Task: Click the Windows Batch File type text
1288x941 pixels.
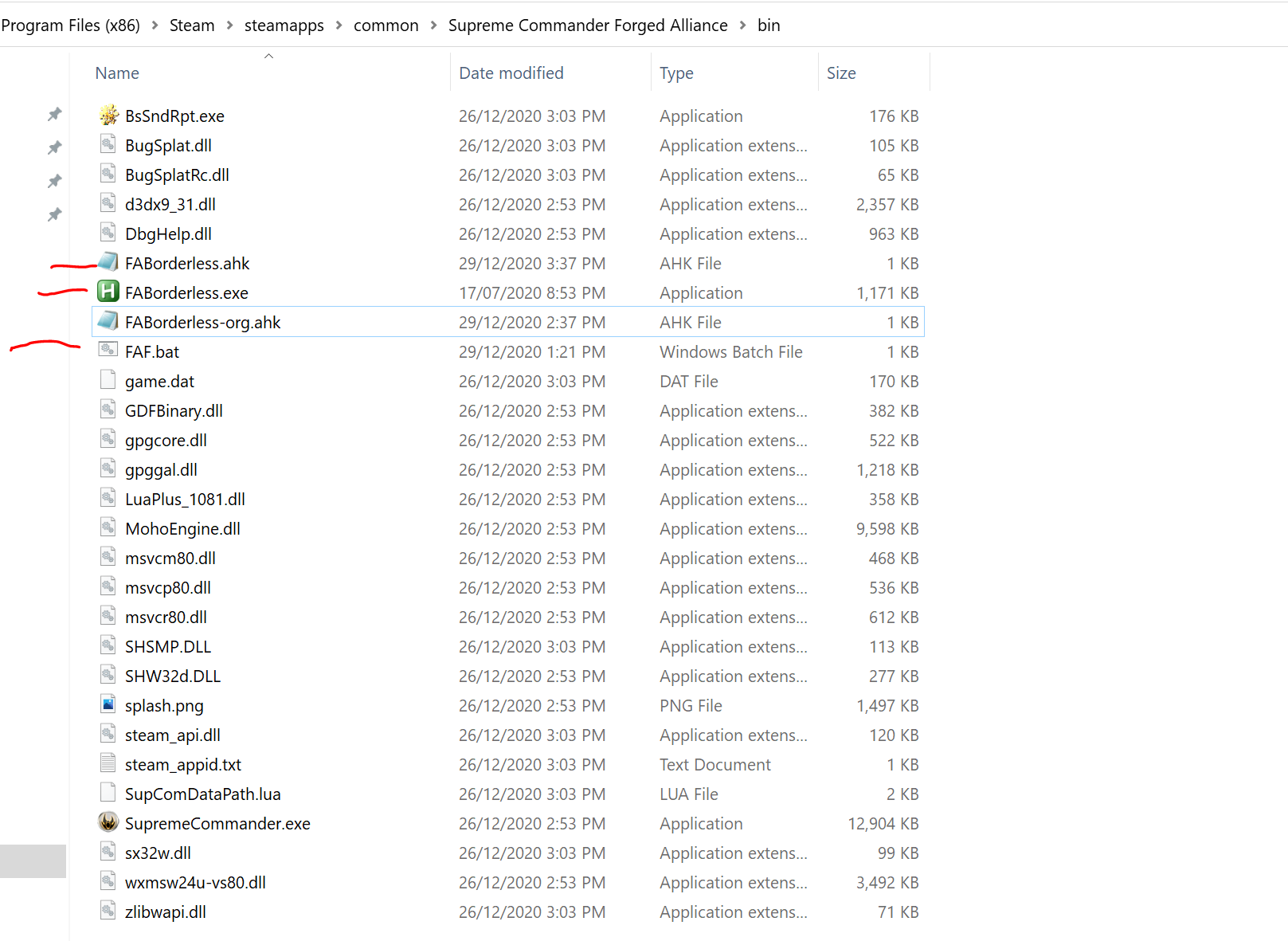Action: pyautogui.click(x=731, y=352)
